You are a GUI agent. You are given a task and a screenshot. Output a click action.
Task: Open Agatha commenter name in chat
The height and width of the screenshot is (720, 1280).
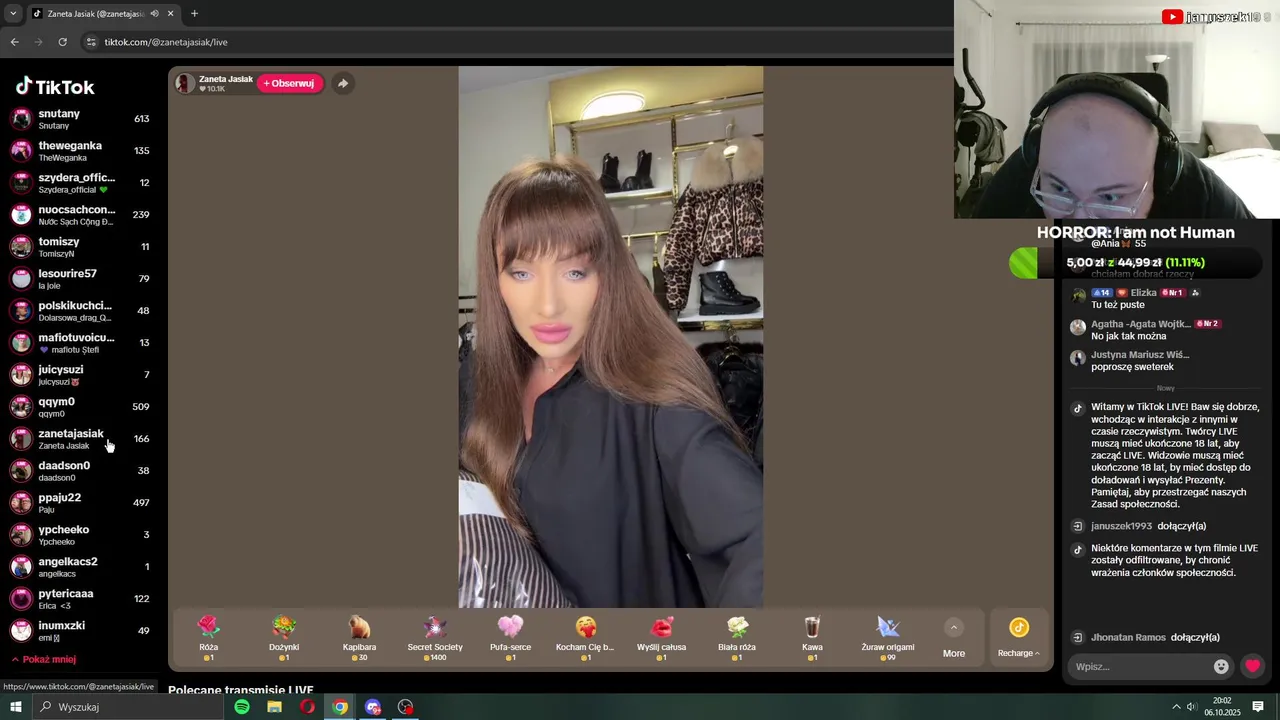click(1141, 324)
